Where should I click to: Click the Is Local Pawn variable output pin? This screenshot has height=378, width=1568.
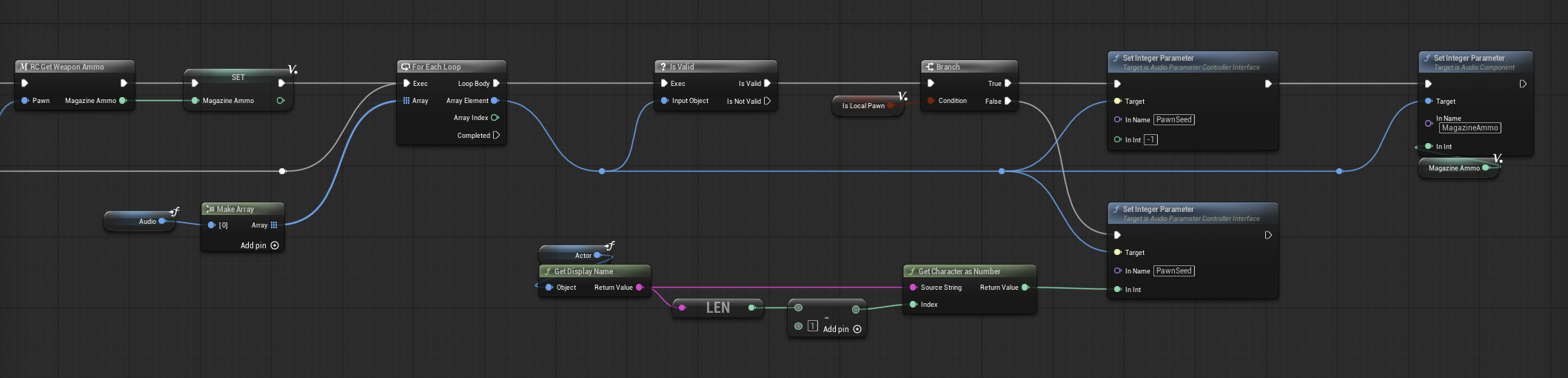coord(891,106)
